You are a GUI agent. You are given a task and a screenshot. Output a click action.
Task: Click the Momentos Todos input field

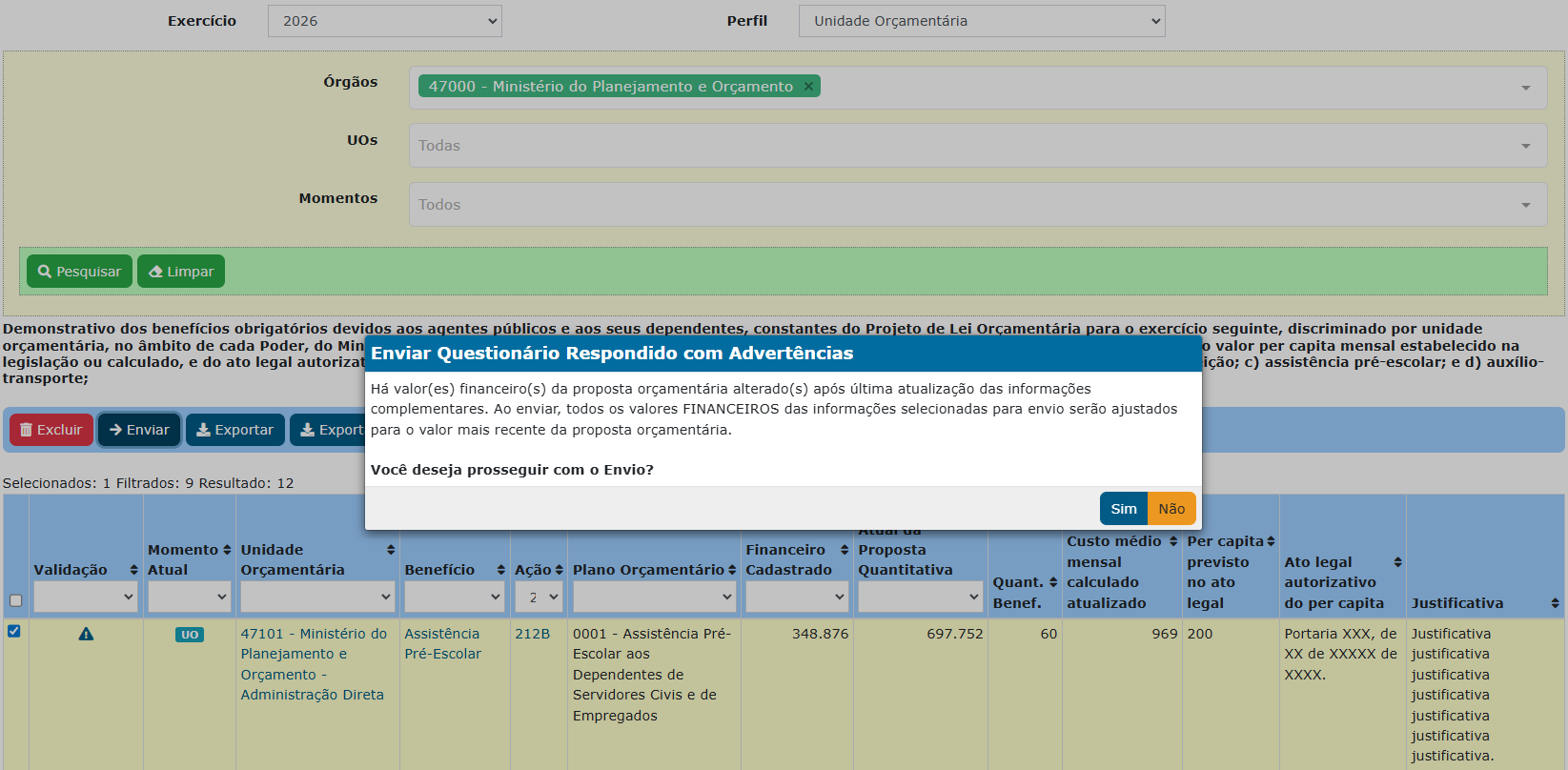[x=978, y=205]
